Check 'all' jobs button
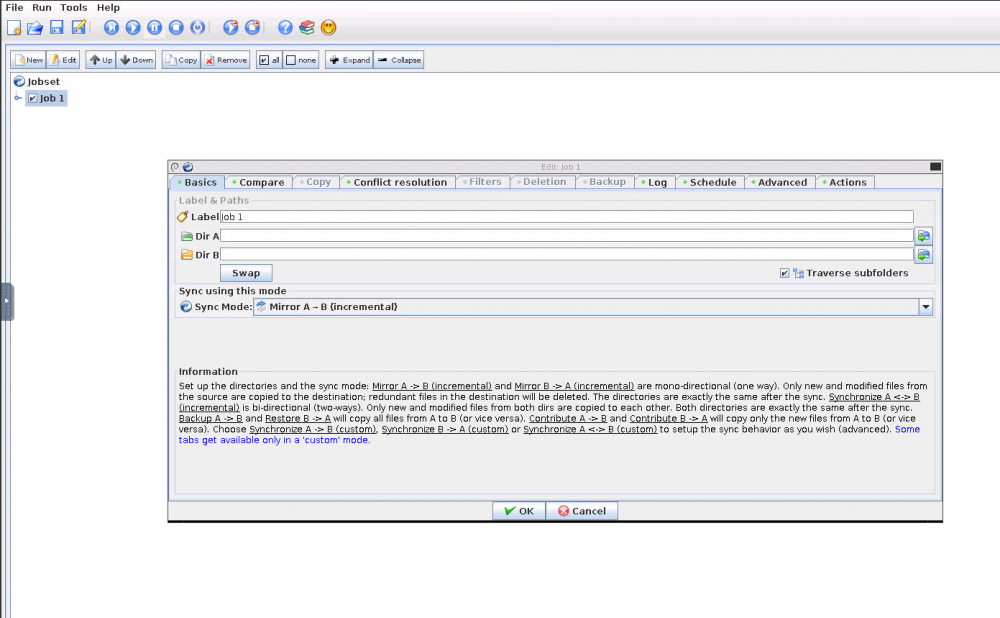This screenshot has height=618, width=1000. [x=269, y=60]
